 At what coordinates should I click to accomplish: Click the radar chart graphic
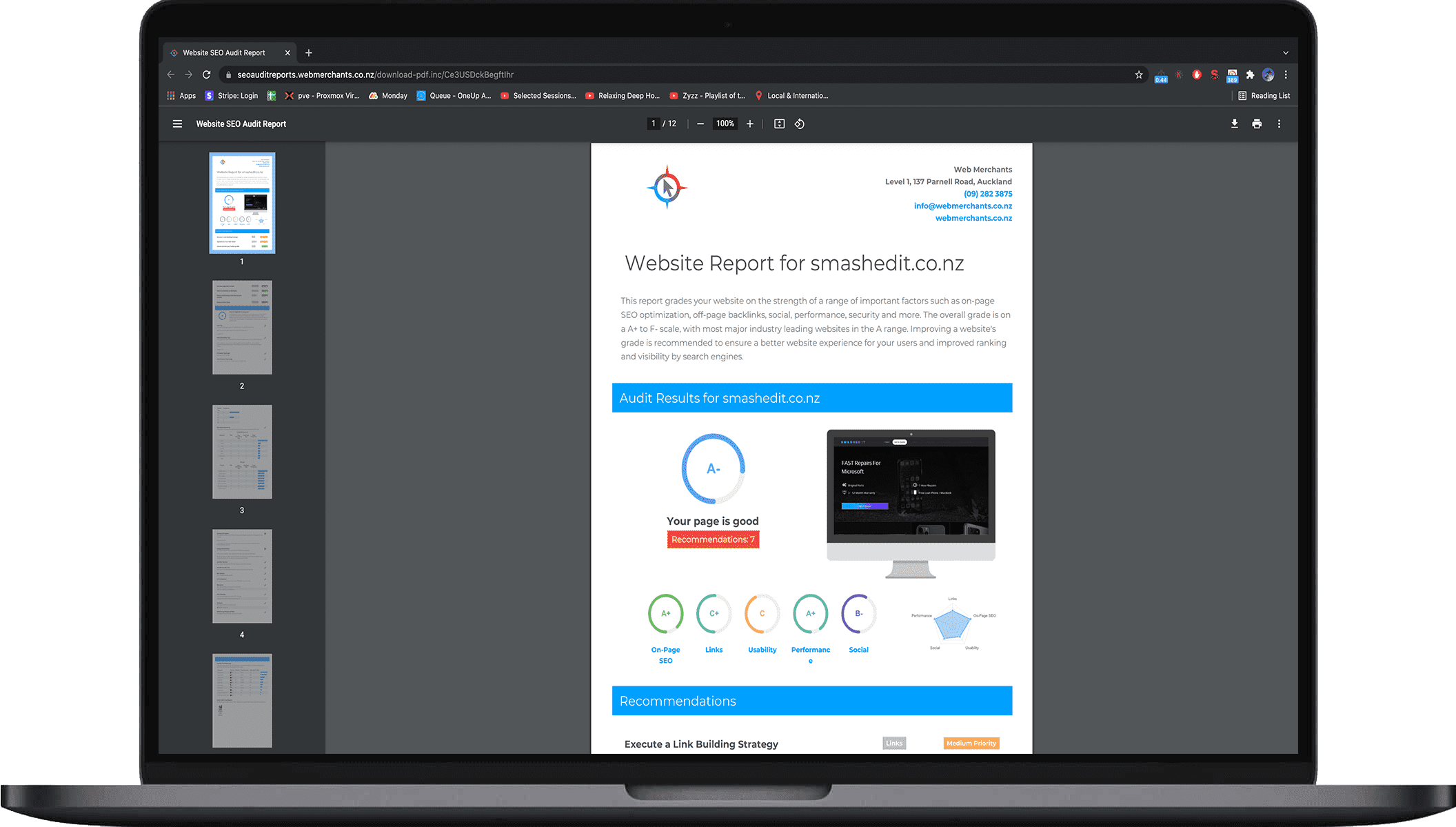pos(953,624)
